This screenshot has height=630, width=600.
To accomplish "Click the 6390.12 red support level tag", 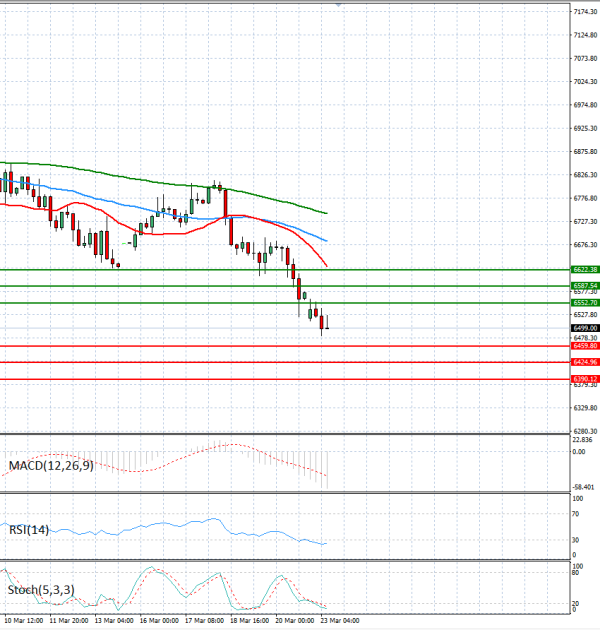I will [585, 379].
